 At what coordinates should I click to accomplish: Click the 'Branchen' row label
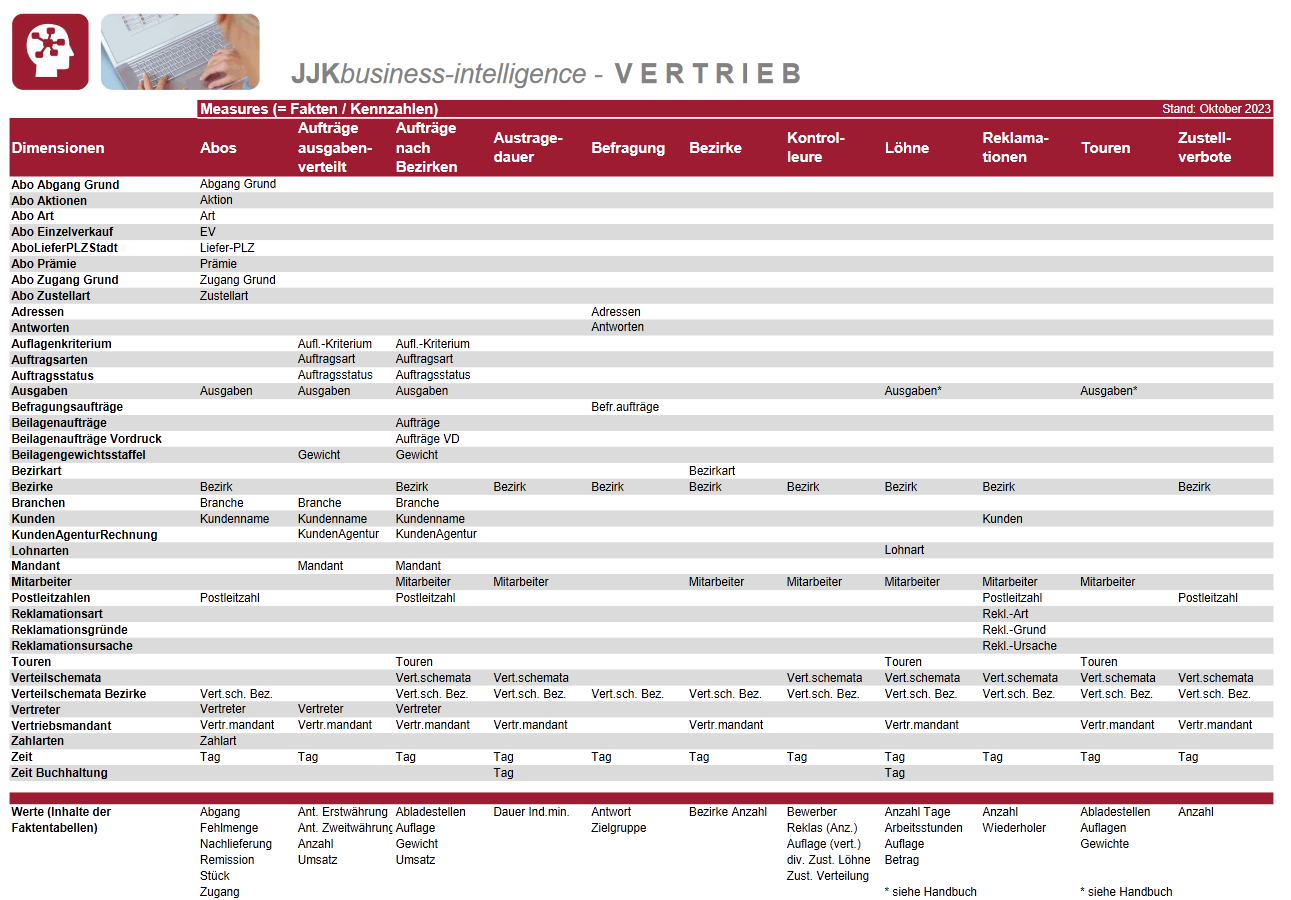pyautogui.click(x=38, y=503)
